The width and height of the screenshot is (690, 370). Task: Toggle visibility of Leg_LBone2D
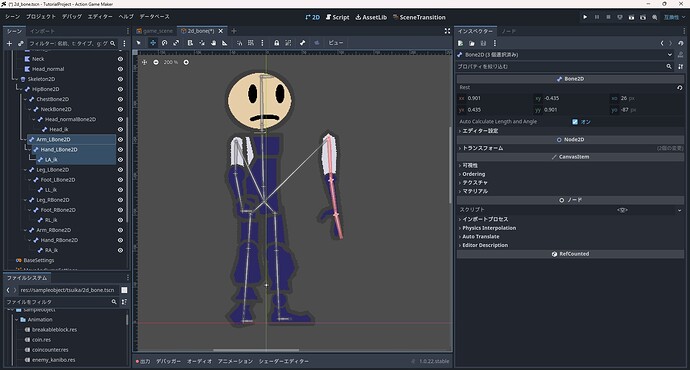click(x=120, y=170)
